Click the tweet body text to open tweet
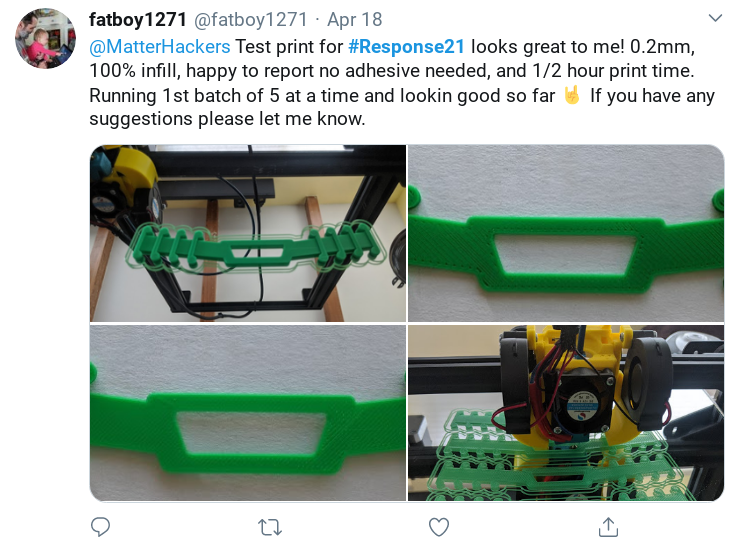This screenshot has width=740, height=550. (x=402, y=83)
